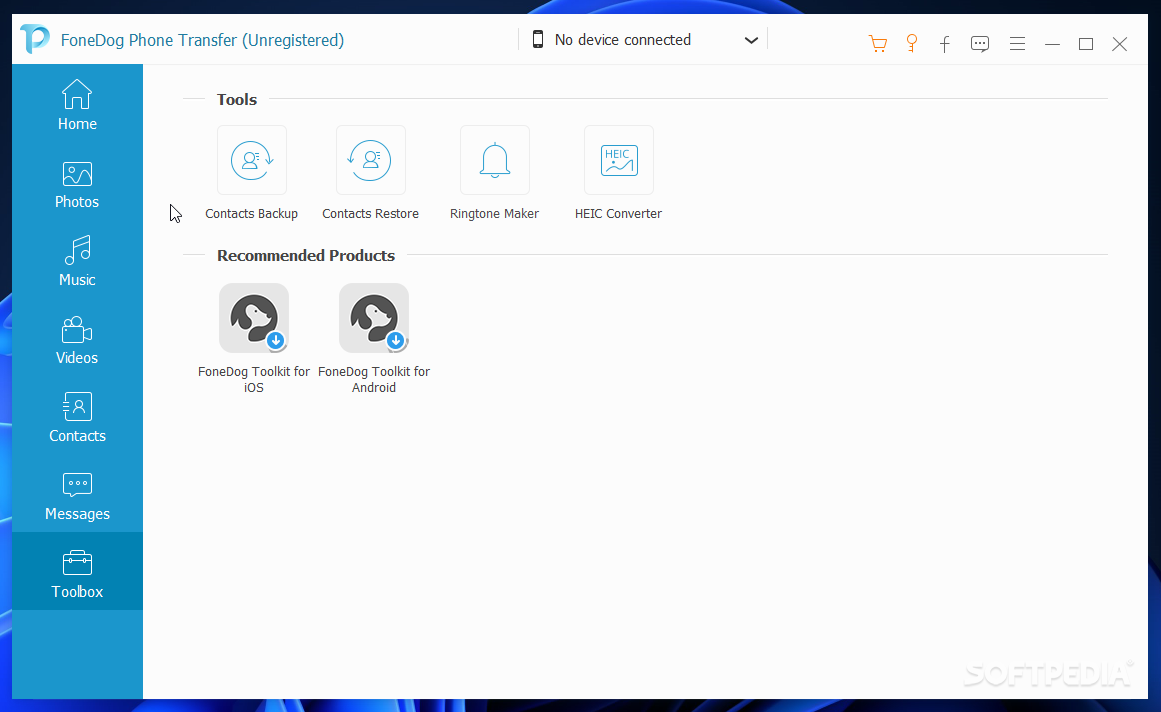
Task: Download FoneDog Toolkit for Android
Action: [374, 318]
